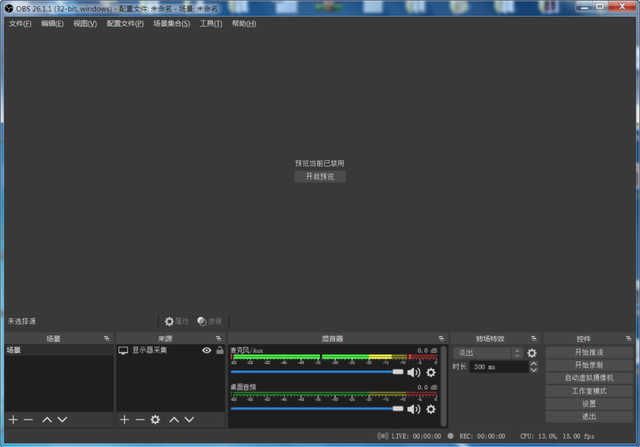Add a new source with plus icon
The width and height of the screenshot is (640, 447).
[124, 420]
